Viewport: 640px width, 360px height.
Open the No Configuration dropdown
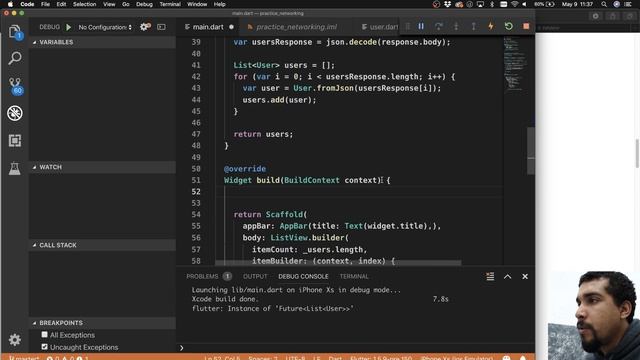click(105, 27)
